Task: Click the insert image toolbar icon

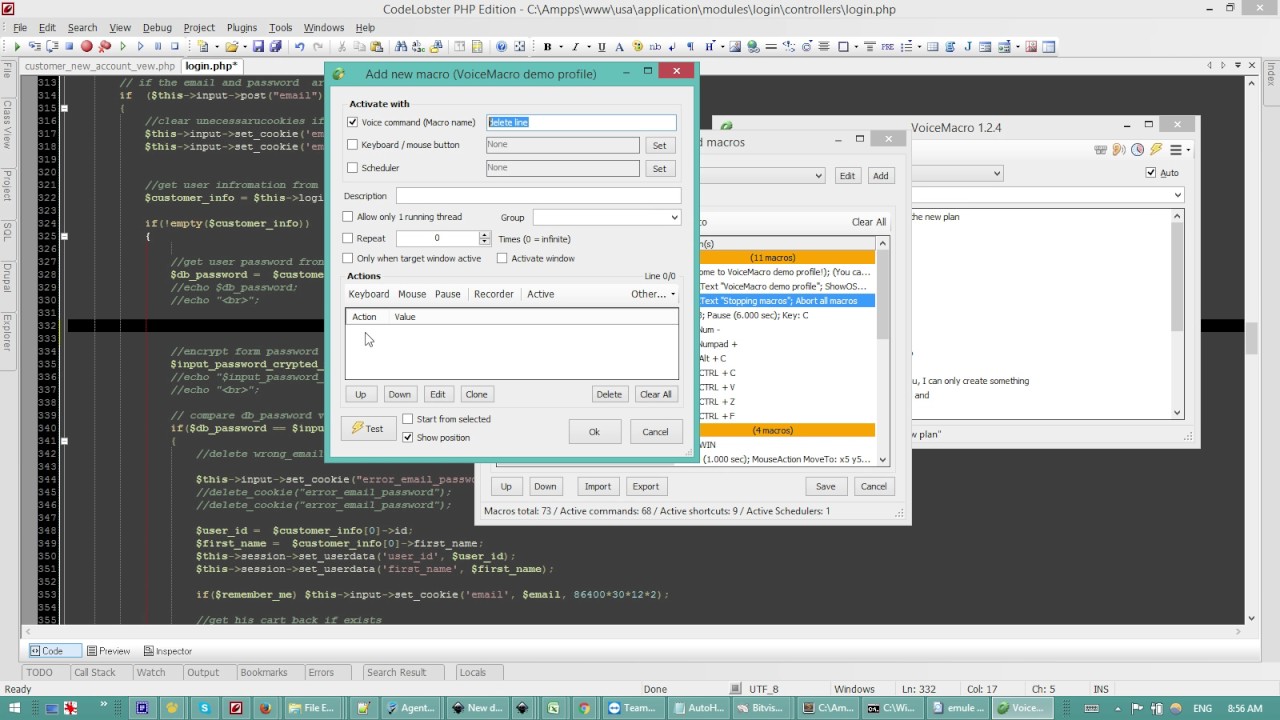Action: tap(735, 46)
